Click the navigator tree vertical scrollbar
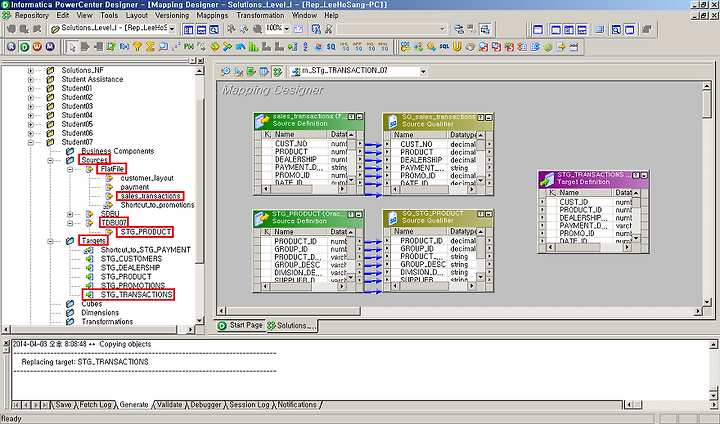Screen dimensions: 720x424 [199, 195]
